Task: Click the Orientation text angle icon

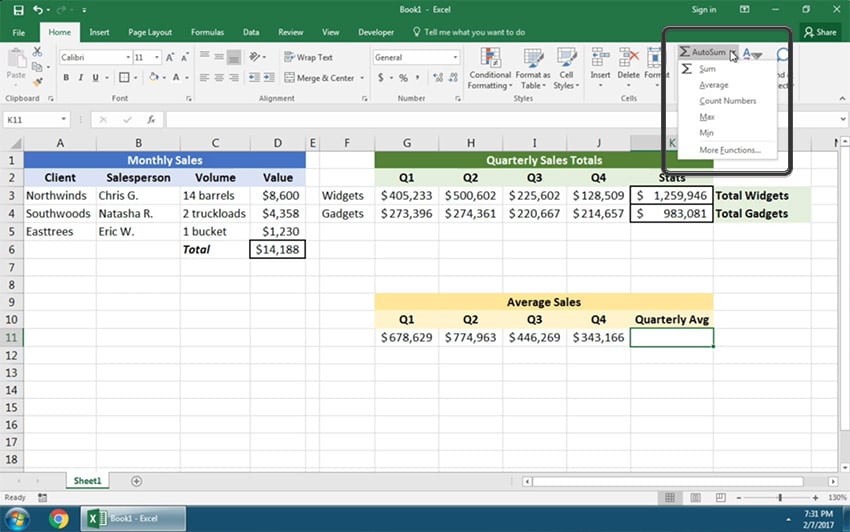Action: click(x=255, y=56)
